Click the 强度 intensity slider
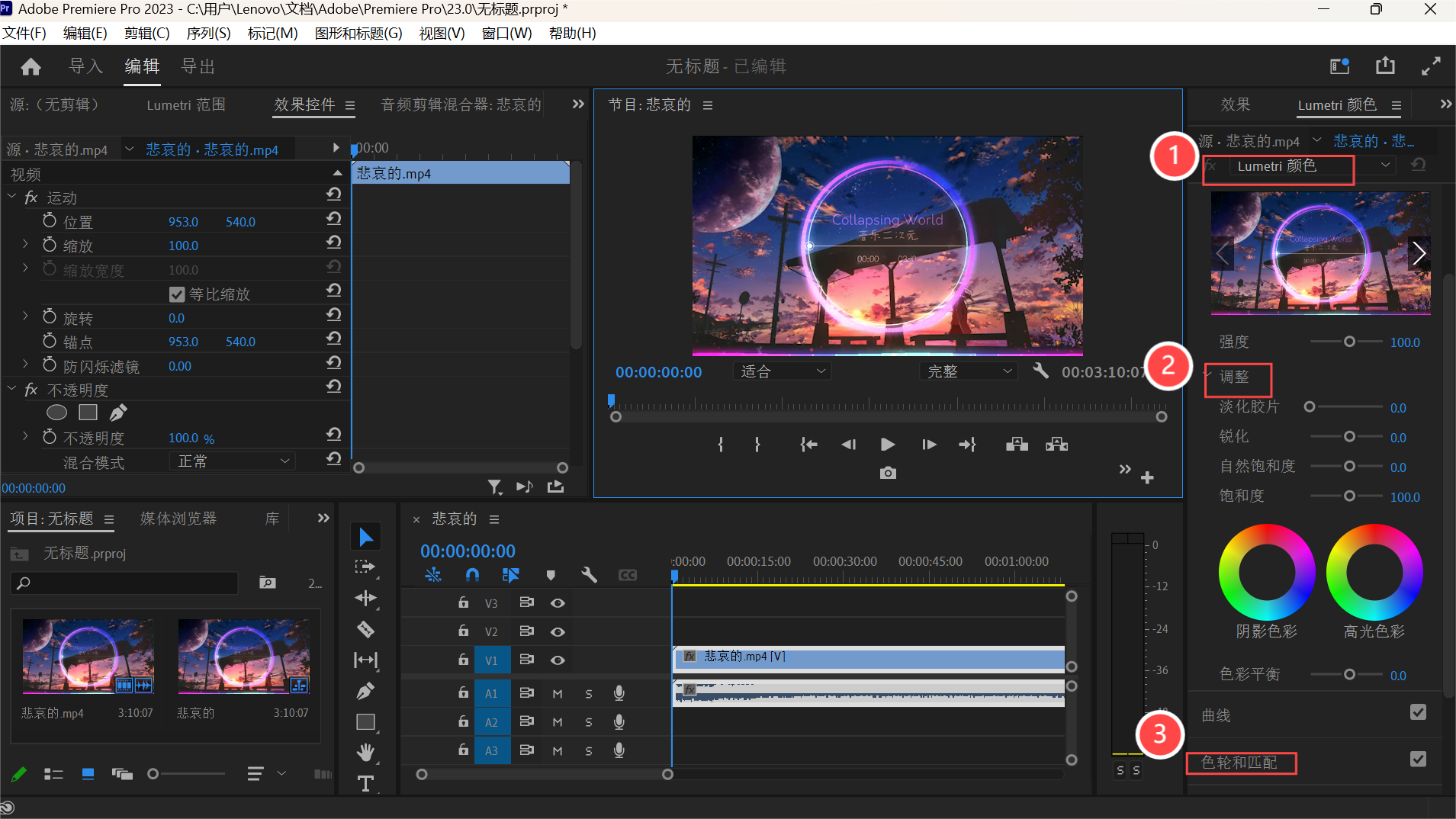Image resolution: width=1456 pixels, height=819 pixels. pyautogui.click(x=1346, y=342)
